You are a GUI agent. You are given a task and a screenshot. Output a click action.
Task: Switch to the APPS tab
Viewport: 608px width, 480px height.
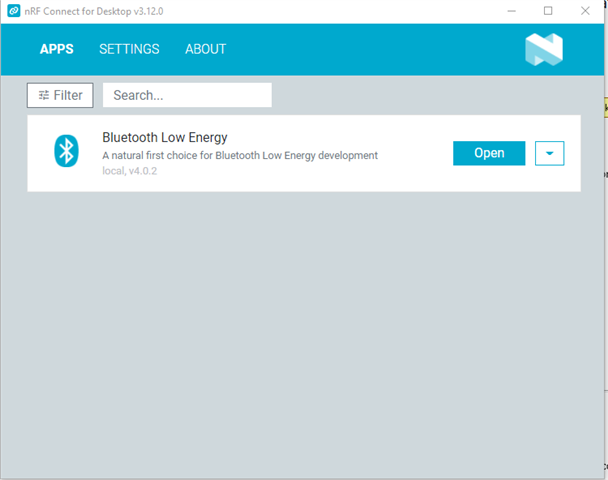coord(57,49)
